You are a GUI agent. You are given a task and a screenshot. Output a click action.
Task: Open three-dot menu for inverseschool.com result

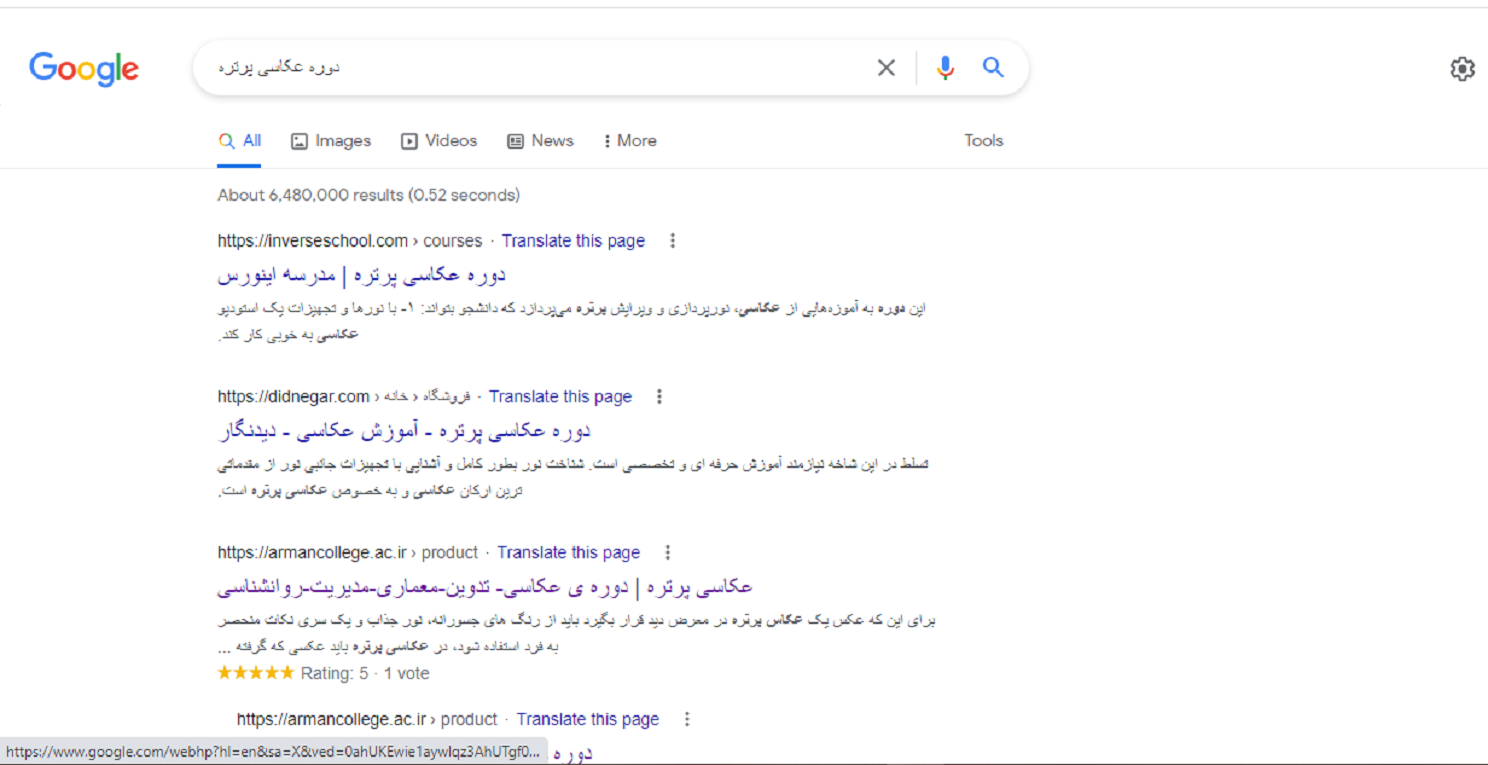[672, 241]
